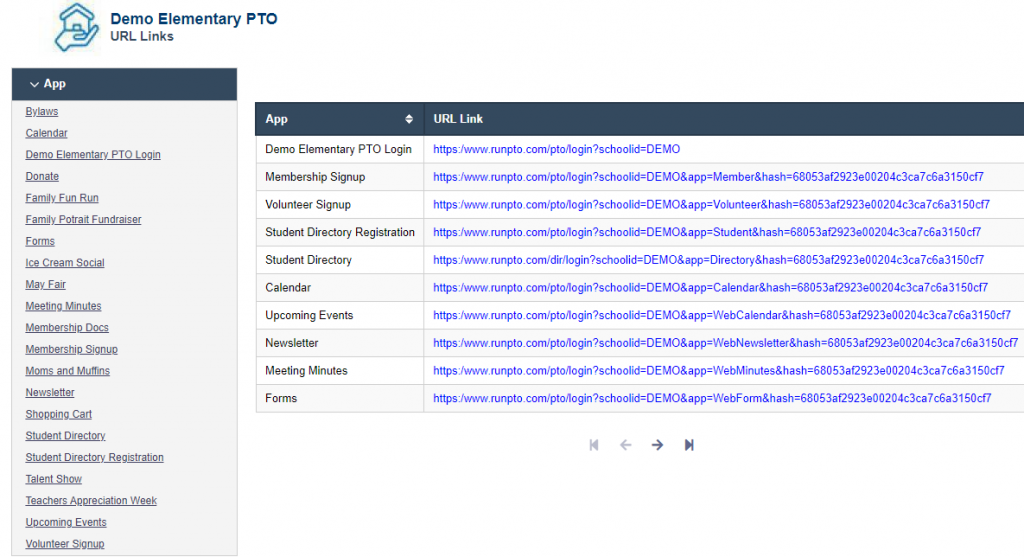Viewport: 1024px width, 557px height.
Task: Click the Demo Elementary PTO house logo
Action: (x=76, y=27)
